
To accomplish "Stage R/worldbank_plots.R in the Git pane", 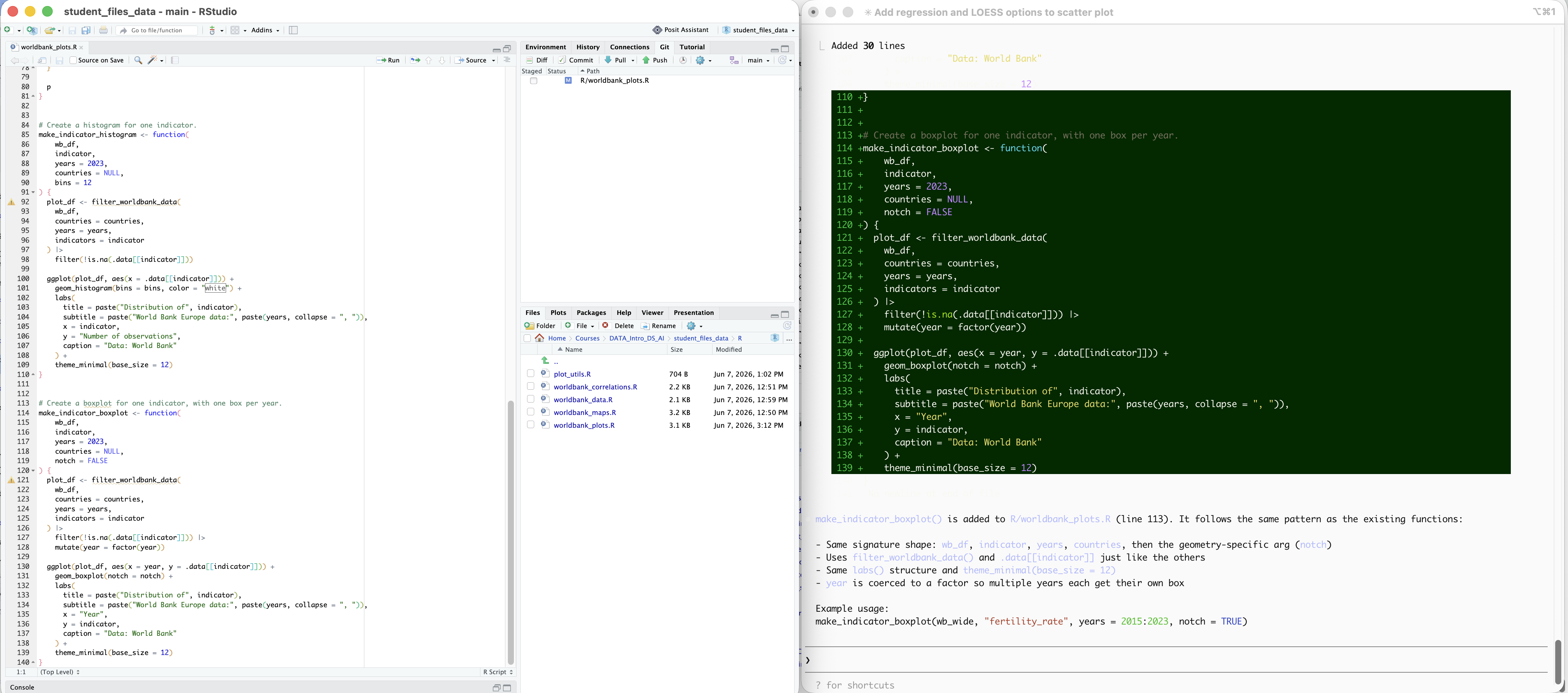I will pyautogui.click(x=533, y=81).
